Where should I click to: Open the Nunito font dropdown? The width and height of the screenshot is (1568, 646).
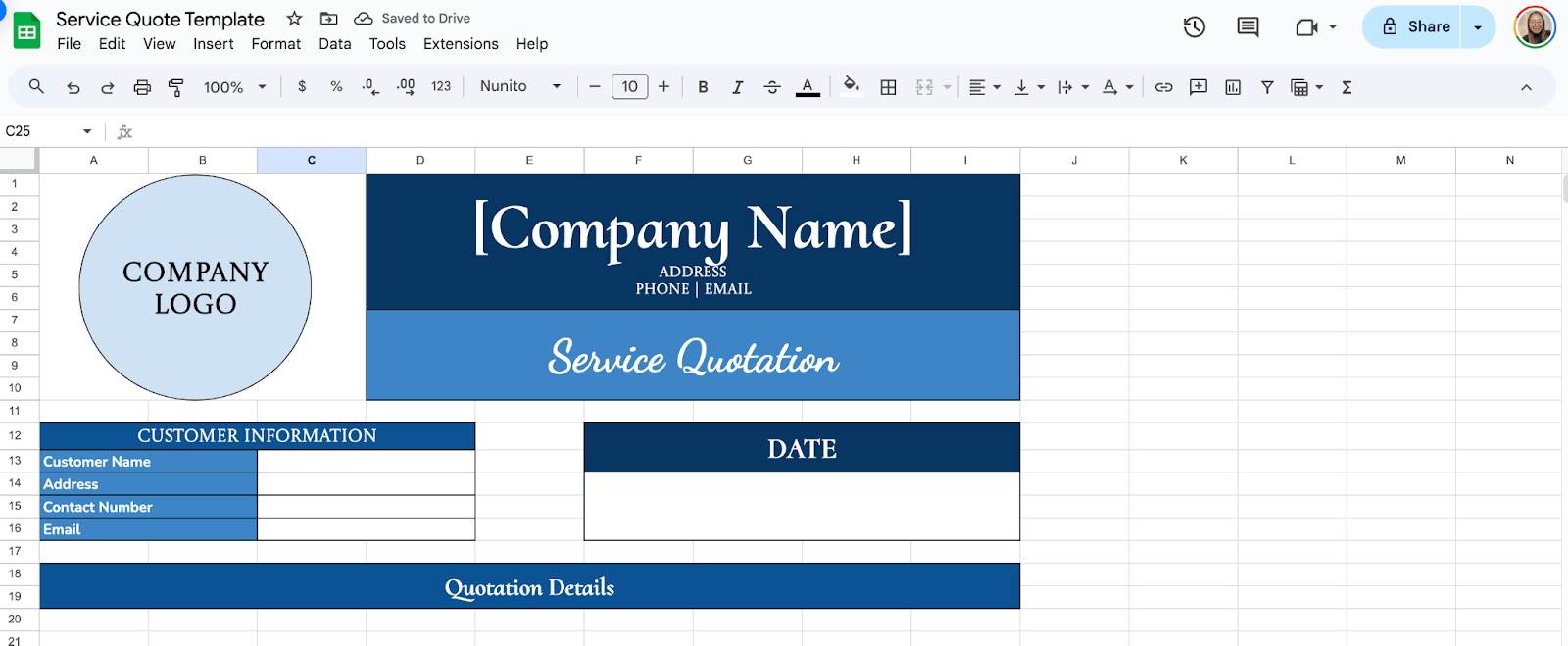[519, 86]
